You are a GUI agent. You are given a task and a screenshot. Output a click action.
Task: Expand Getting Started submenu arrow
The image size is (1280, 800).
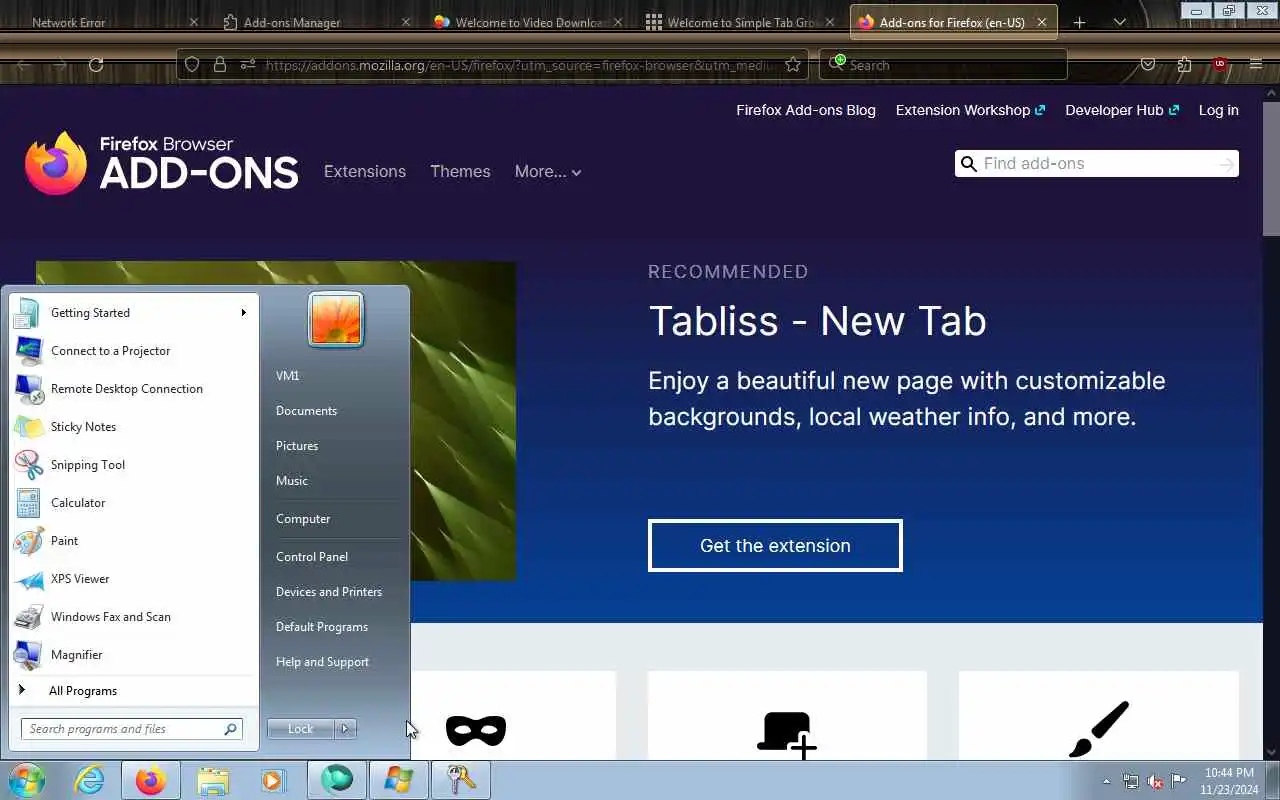[243, 313]
